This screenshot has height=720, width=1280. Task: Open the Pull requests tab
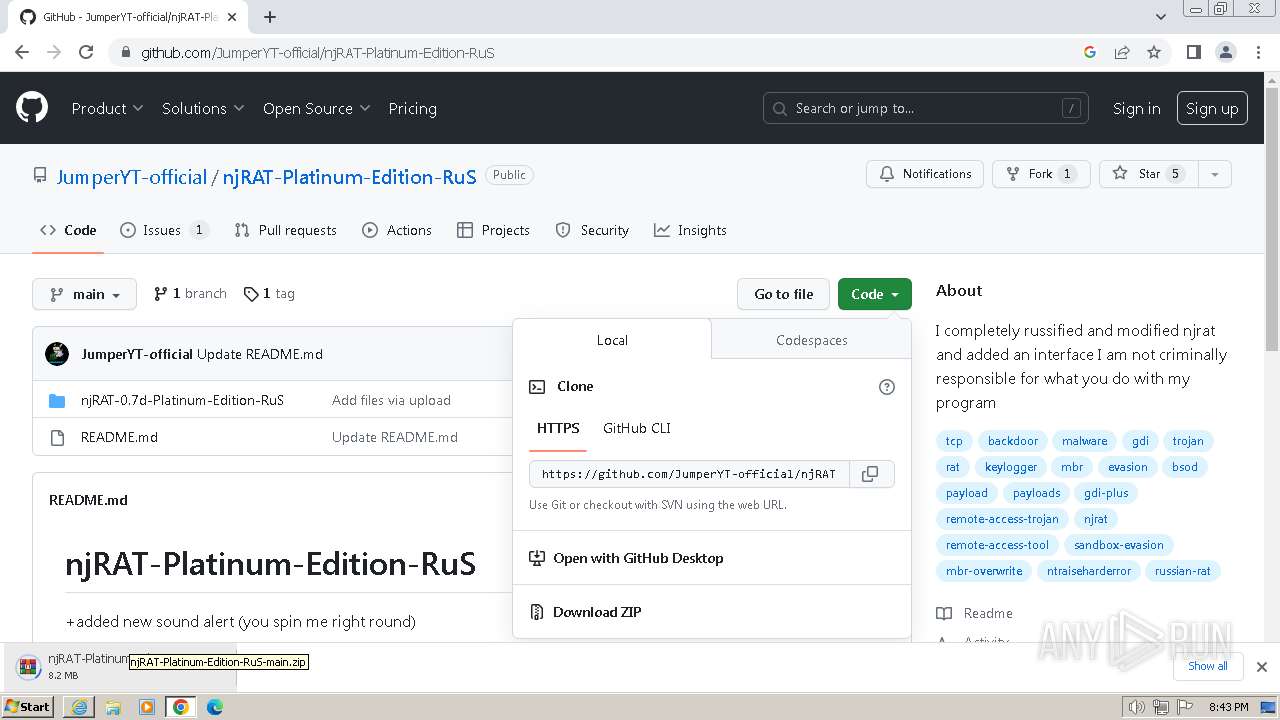(x=286, y=230)
